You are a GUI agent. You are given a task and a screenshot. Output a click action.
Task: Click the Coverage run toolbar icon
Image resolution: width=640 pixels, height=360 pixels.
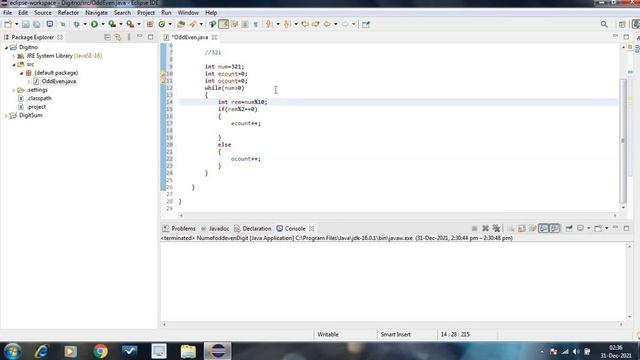coord(112,24)
